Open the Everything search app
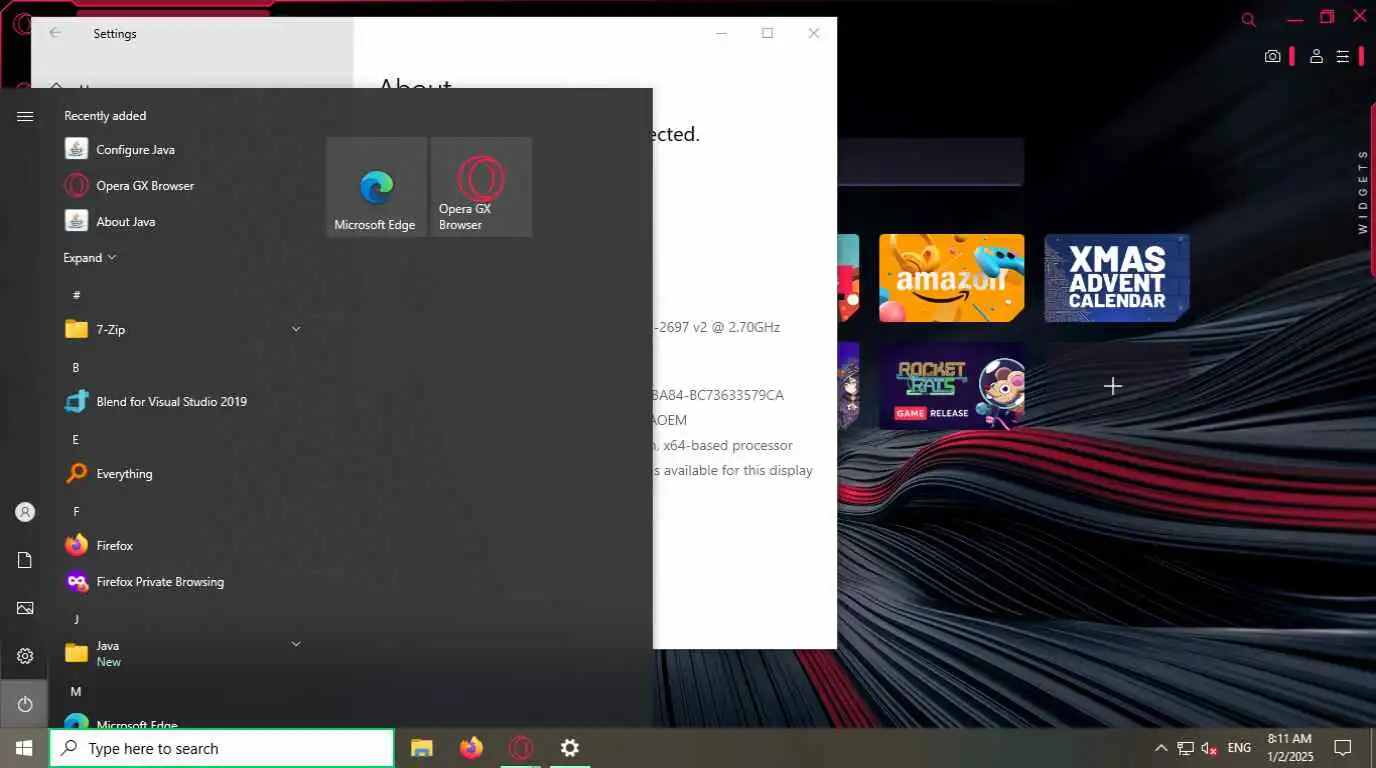Screen dimensions: 1376x768 coord(183,473)
